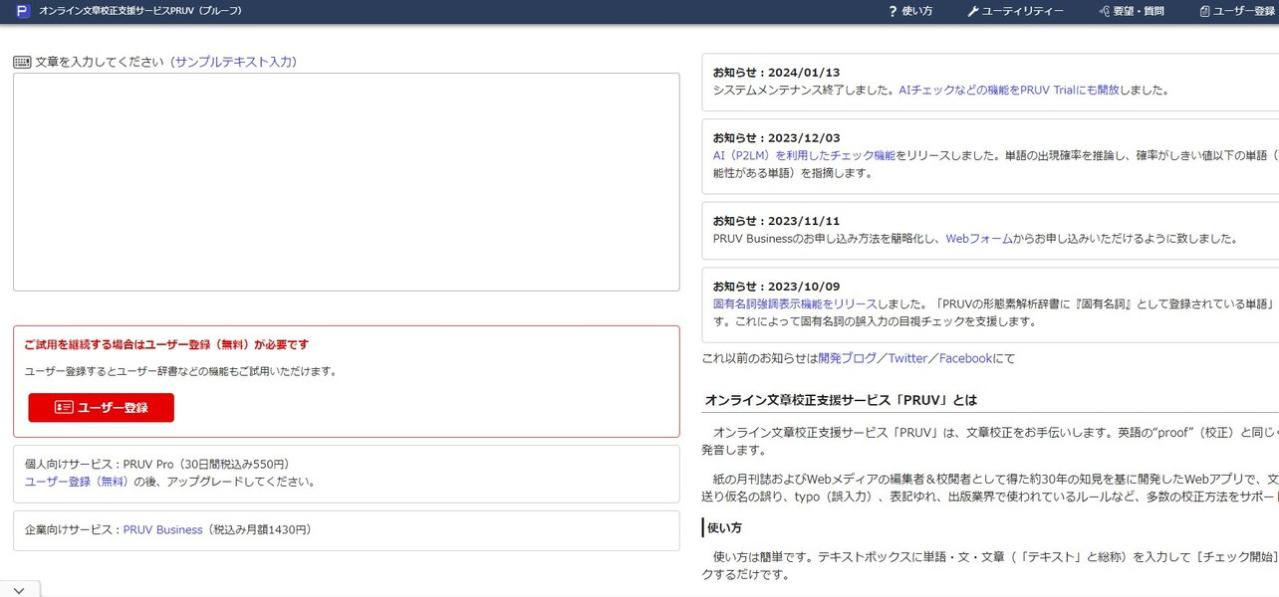1279x597 pixels.
Task: Select the お知らせ：2023/12/03 heading
Action: [x=776, y=138]
